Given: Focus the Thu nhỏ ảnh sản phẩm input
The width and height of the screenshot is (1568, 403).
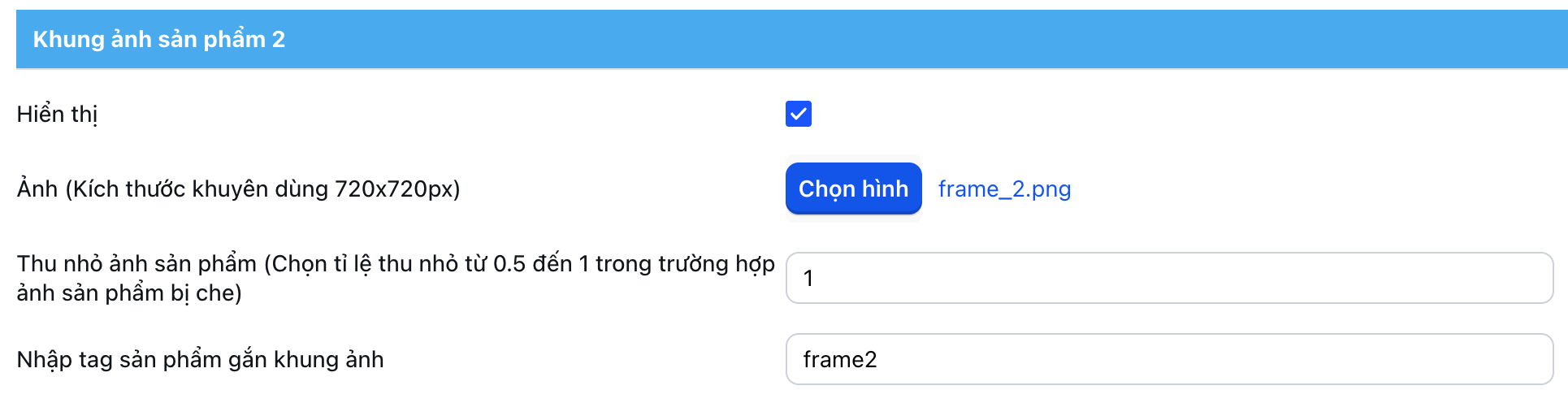Looking at the screenshot, I should click(x=1168, y=278).
